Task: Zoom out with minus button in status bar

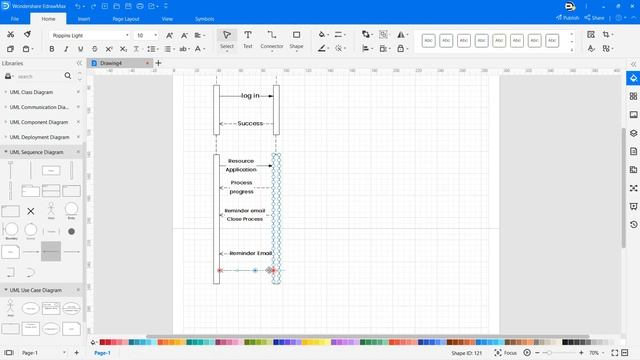Action: (x=537, y=353)
